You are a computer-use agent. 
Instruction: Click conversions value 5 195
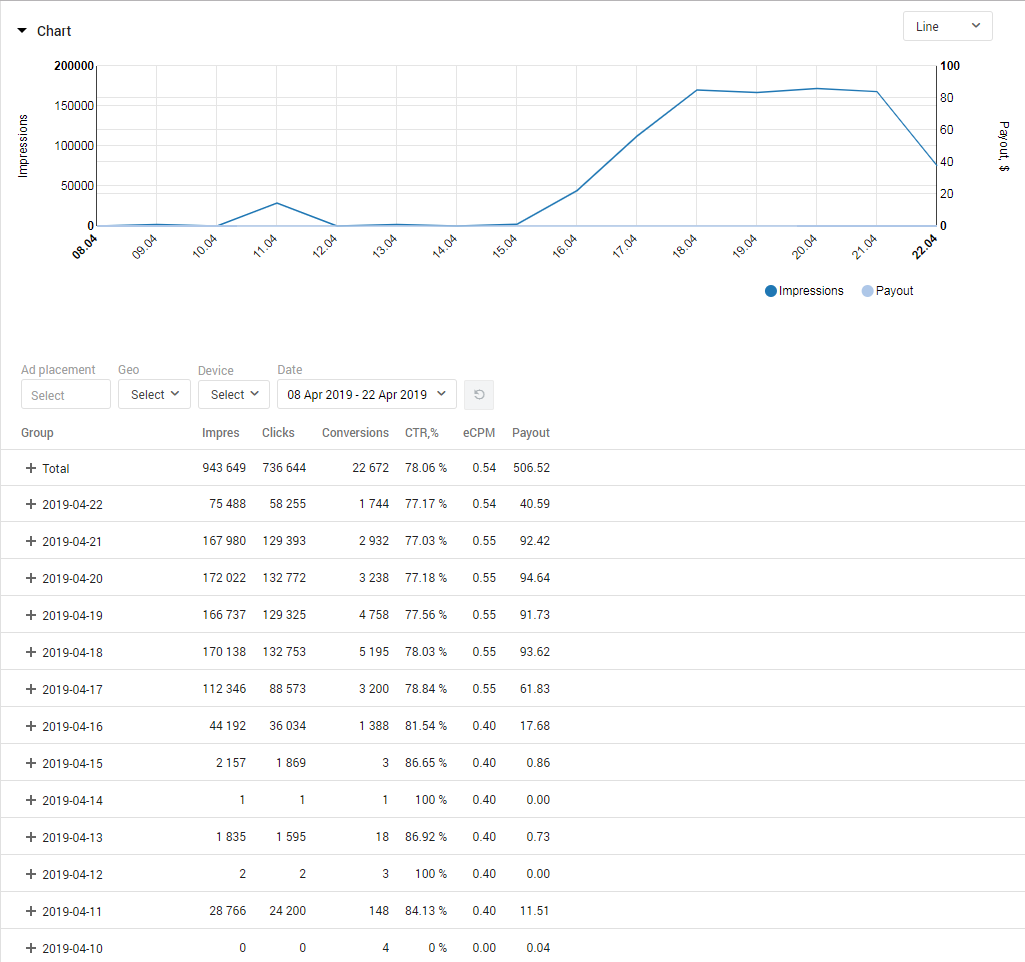tap(374, 652)
